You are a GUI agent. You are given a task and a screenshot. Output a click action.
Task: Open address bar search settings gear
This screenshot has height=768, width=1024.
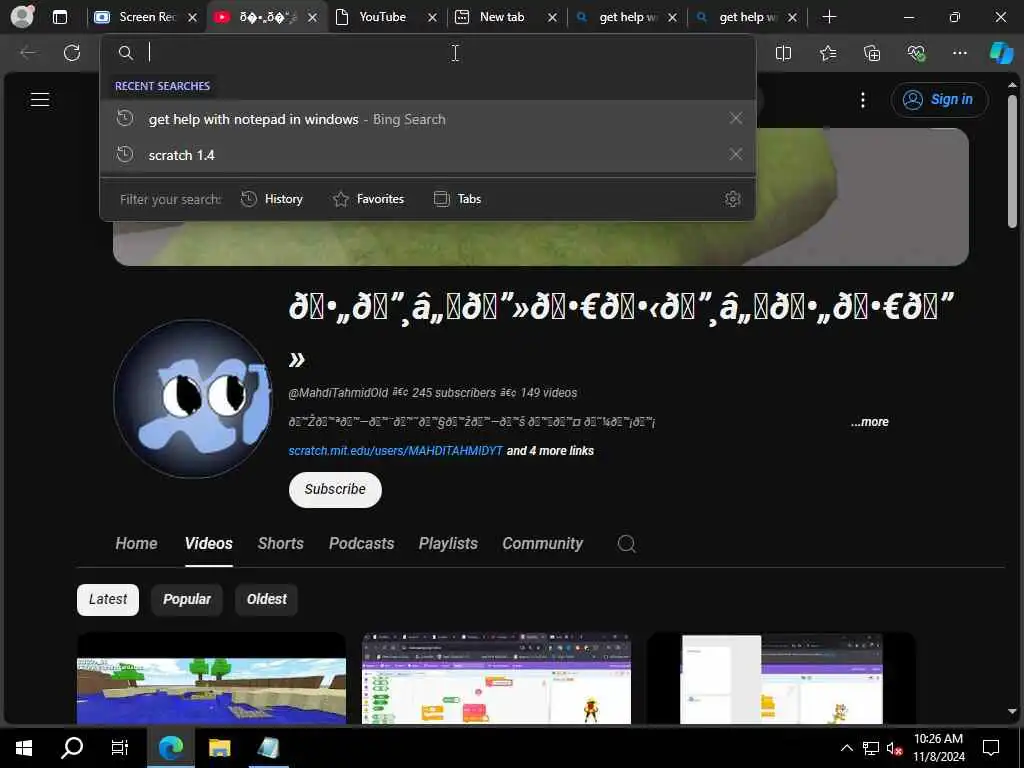pos(733,199)
